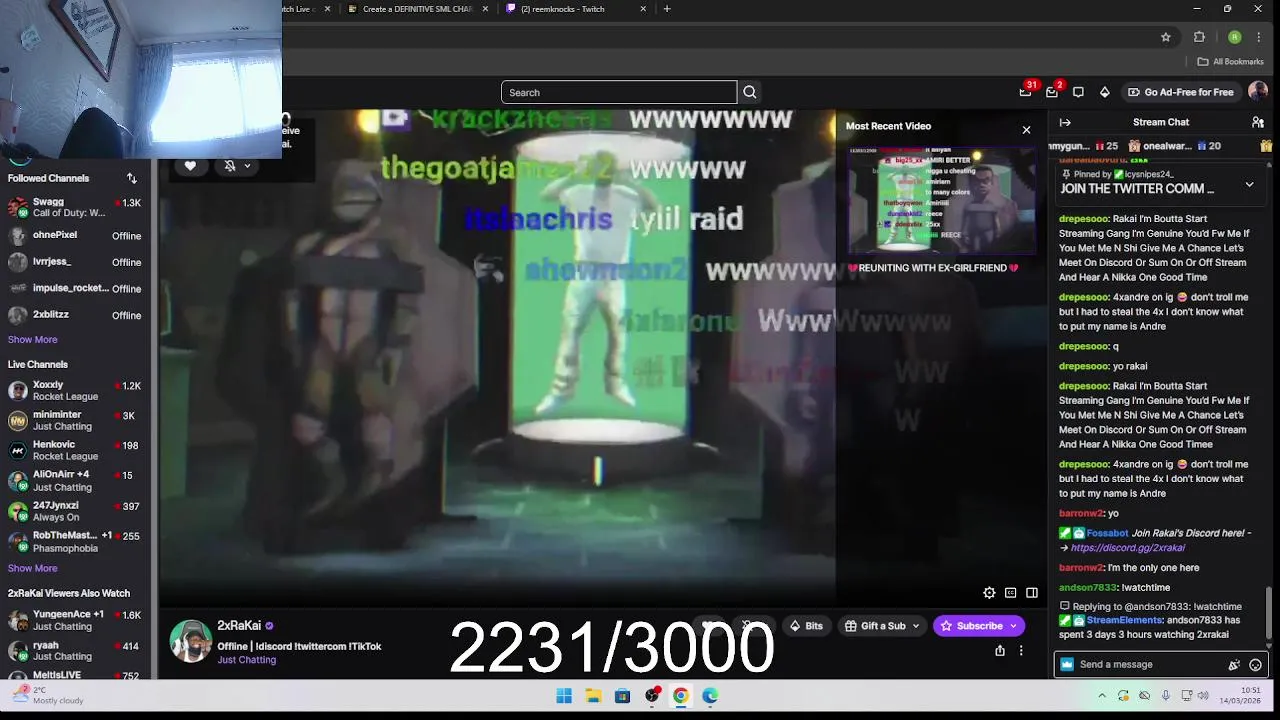Open Swagg followed channel
The height and width of the screenshot is (720, 1280).
tap(76, 207)
